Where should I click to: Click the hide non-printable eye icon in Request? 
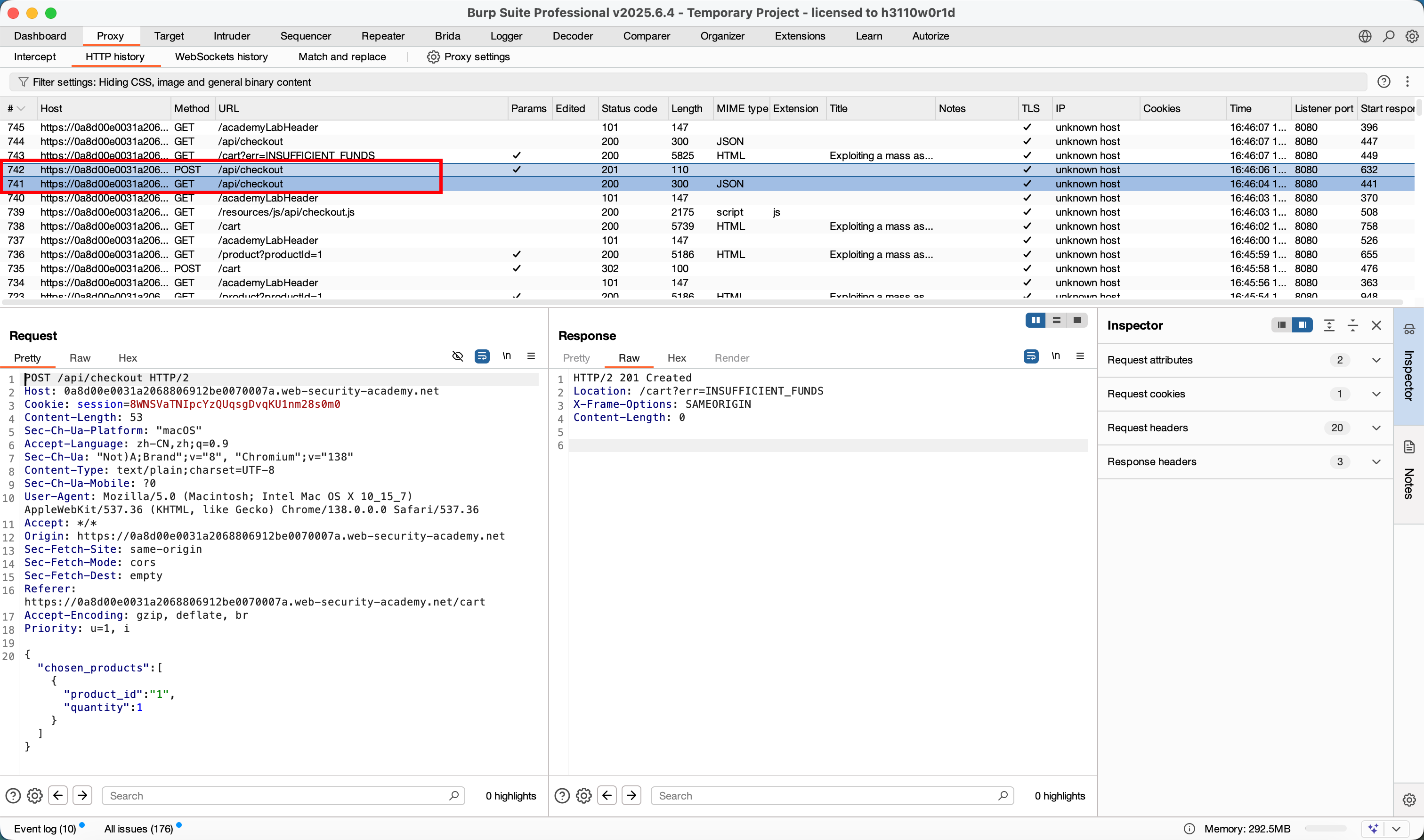(457, 356)
